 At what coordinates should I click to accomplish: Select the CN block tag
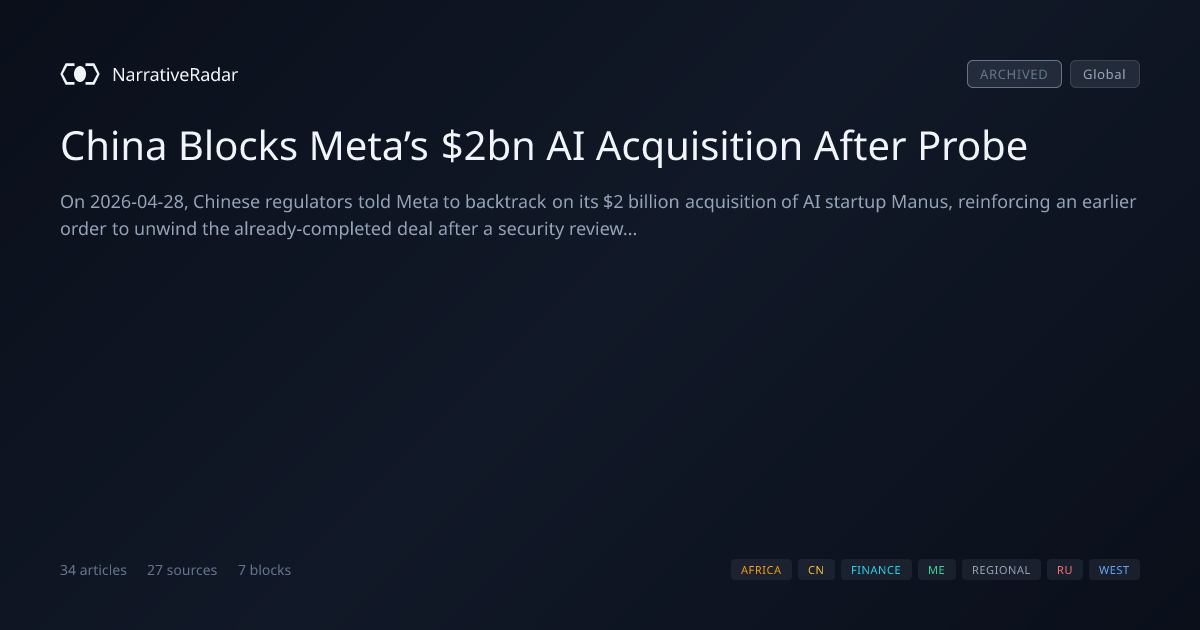(x=816, y=570)
